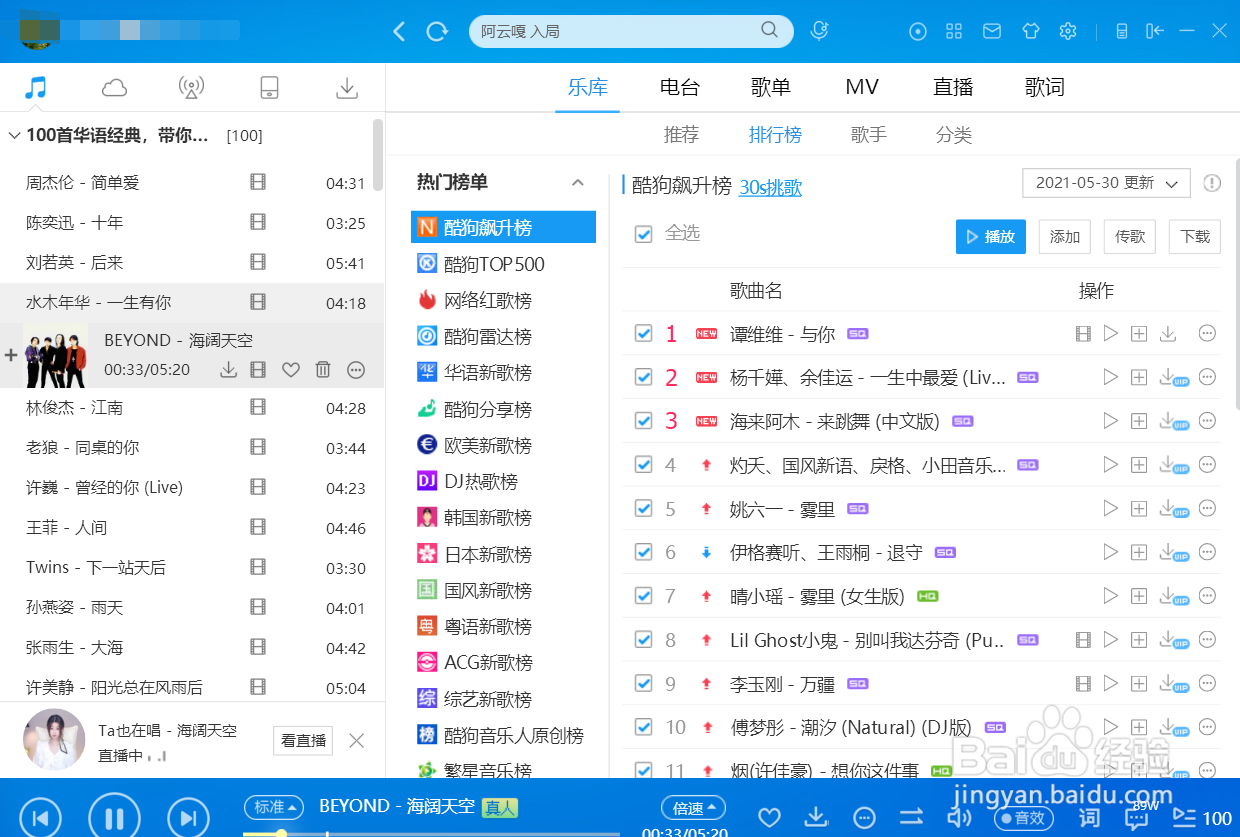Seek on the playback progress bar

(x=430, y=833)
